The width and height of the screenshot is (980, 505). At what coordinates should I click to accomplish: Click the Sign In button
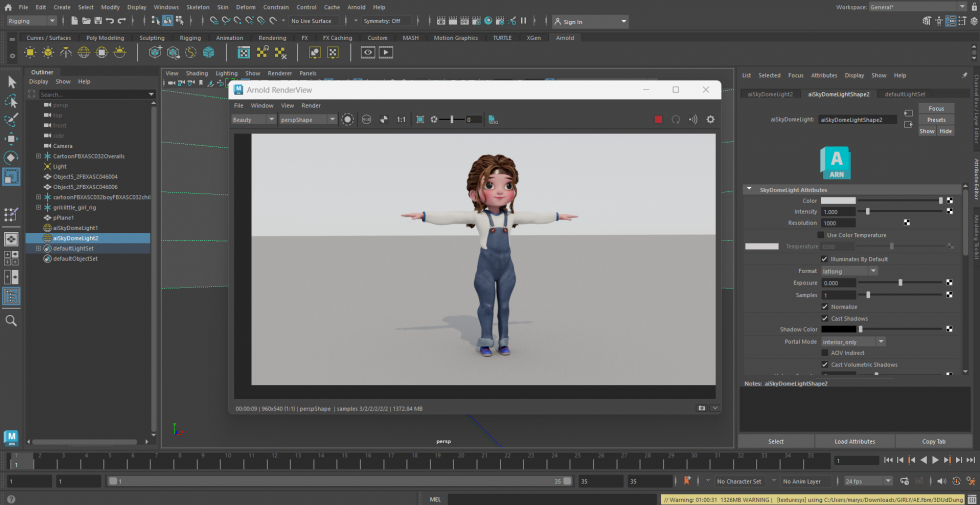coord(589,21)
